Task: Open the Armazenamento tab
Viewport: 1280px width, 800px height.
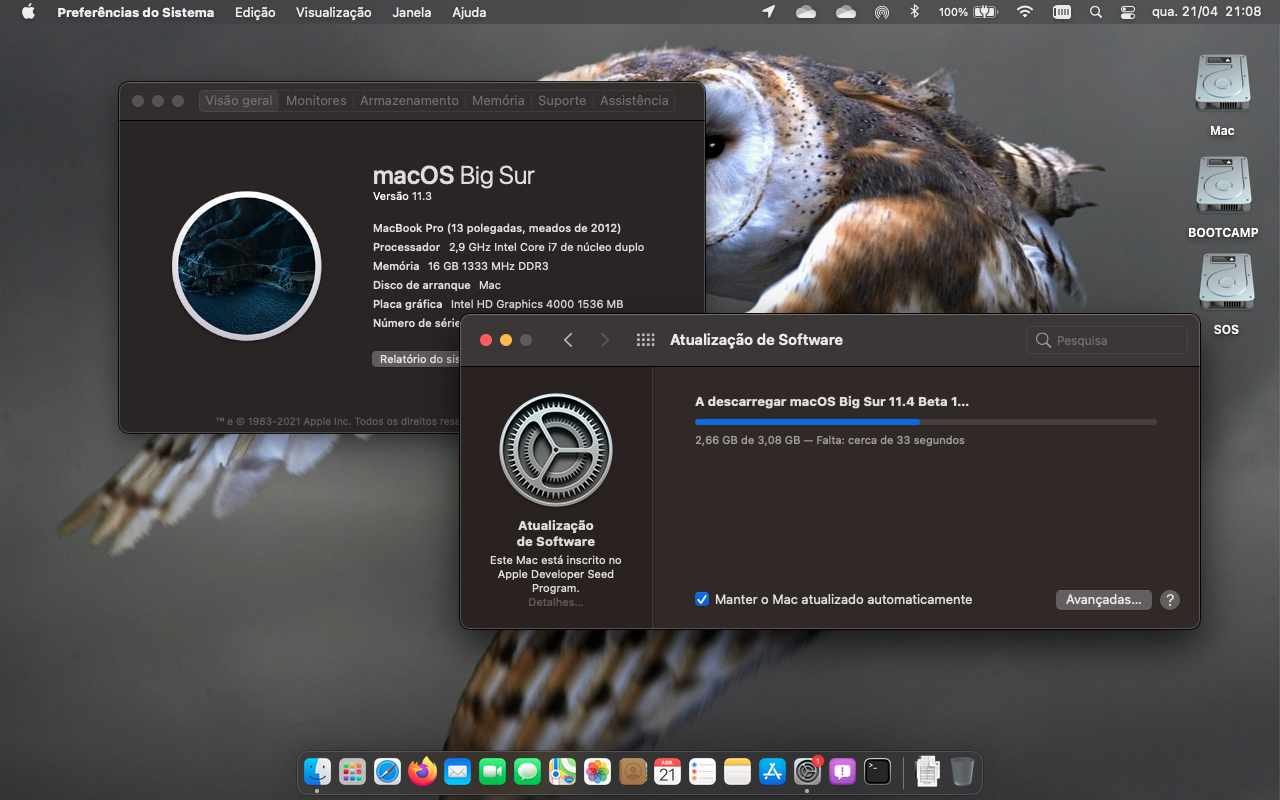Action: point(409,100)
